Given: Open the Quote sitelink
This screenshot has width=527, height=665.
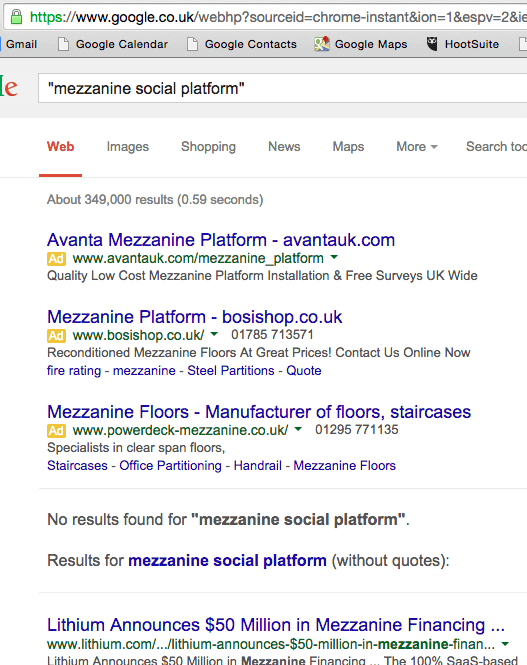Looking at the screenshot, I should click(304, 371).
